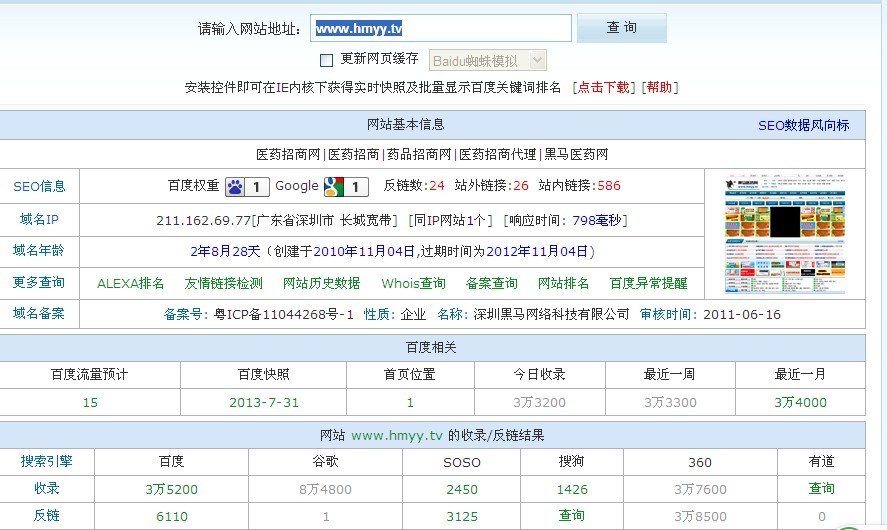Screen dimensions: 887x530
Task: Focus the website address input field
Action: [x=441, y=28]
